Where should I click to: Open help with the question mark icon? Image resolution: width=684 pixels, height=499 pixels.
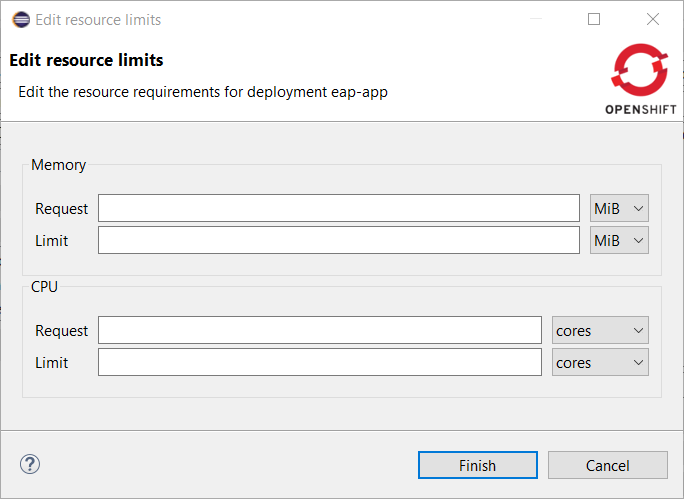(x=30, y=464)
